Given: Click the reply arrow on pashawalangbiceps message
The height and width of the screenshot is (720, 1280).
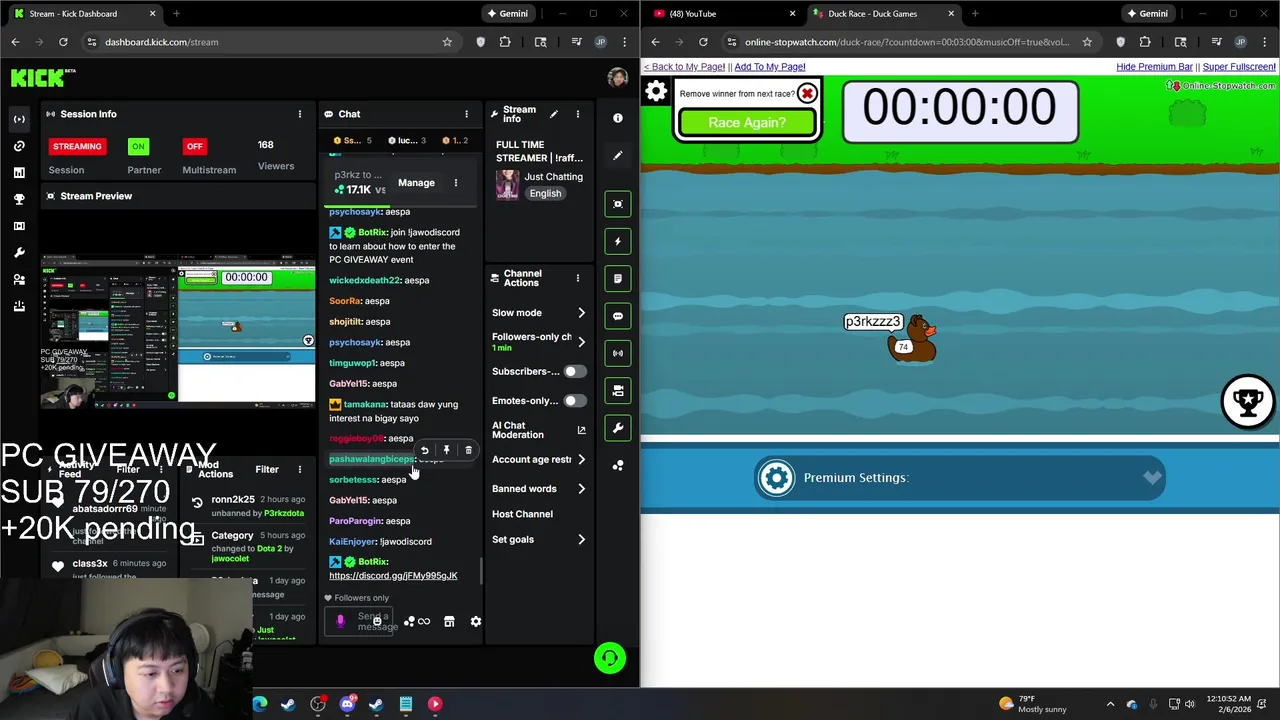Looking at the screenshot, I should 424,450.
